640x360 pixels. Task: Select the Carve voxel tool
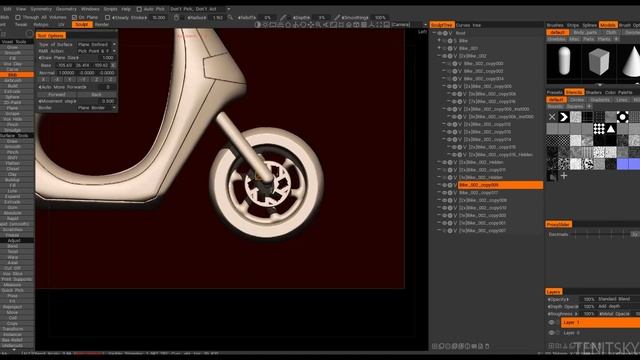coord(13,69)
